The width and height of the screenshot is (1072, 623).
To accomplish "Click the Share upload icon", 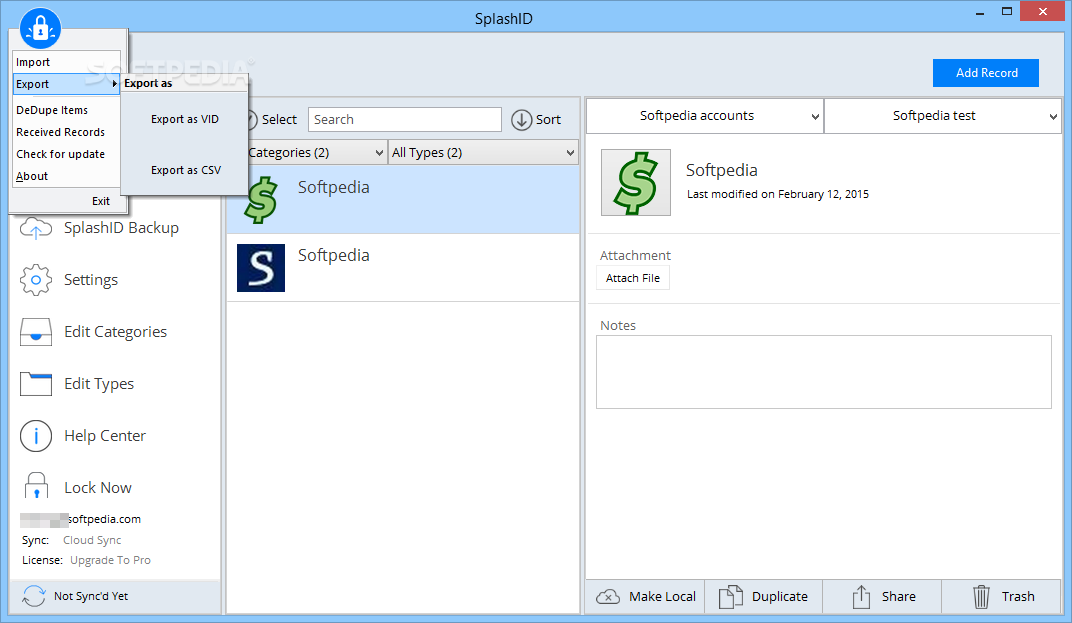I will tap(861, 596).
